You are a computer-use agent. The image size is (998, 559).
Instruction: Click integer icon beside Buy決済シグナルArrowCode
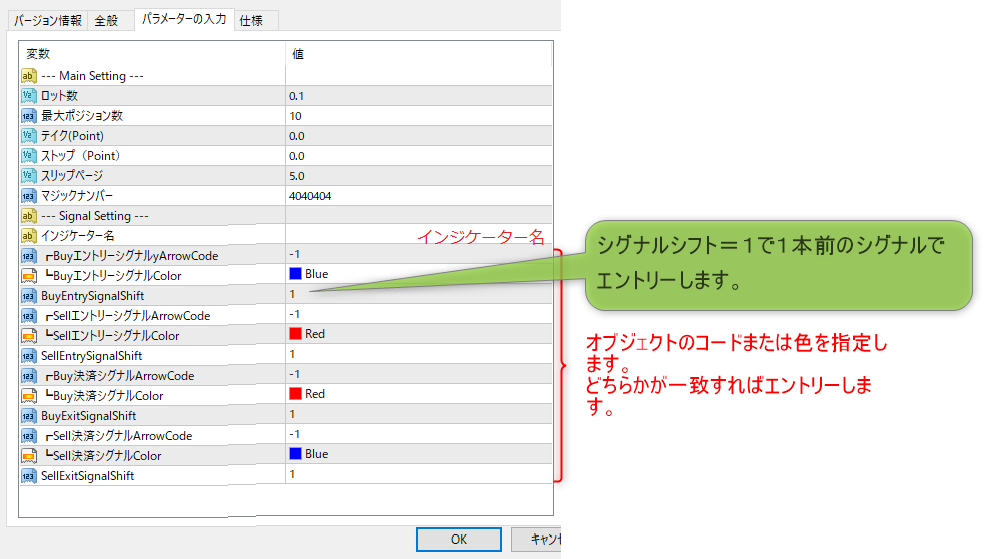pos(28,376)
